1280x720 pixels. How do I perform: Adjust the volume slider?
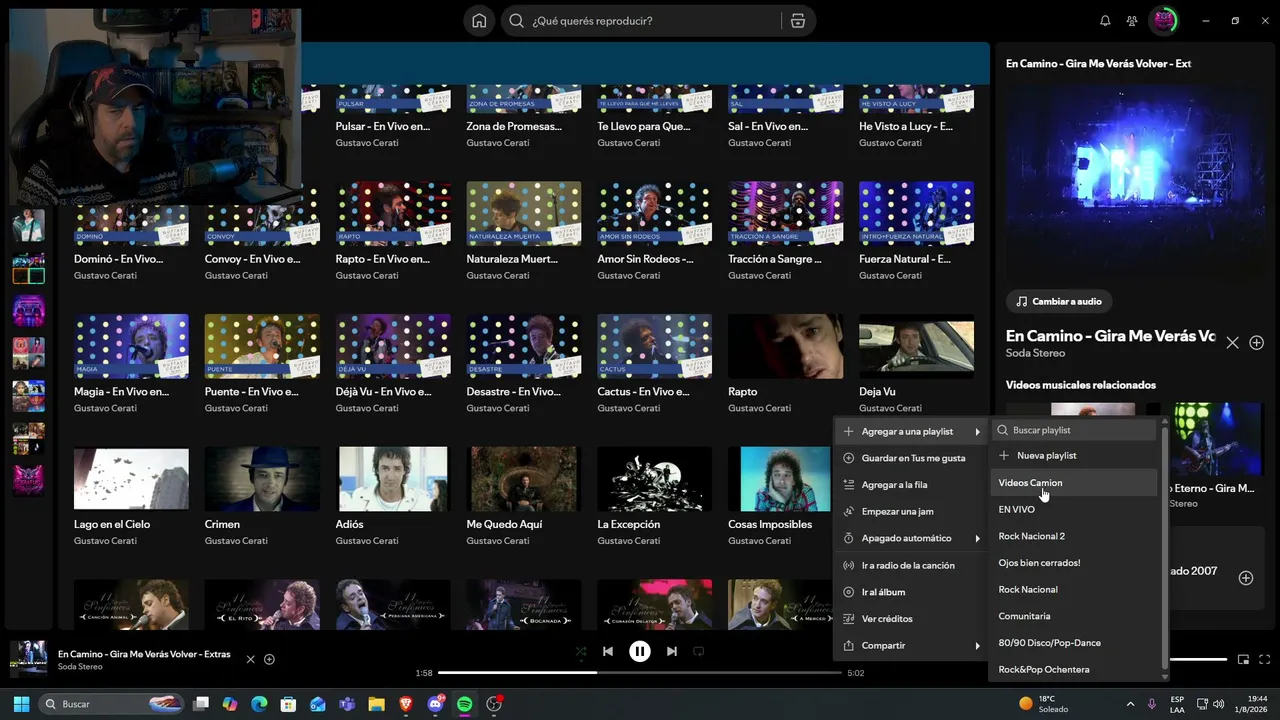point(1198,659)
